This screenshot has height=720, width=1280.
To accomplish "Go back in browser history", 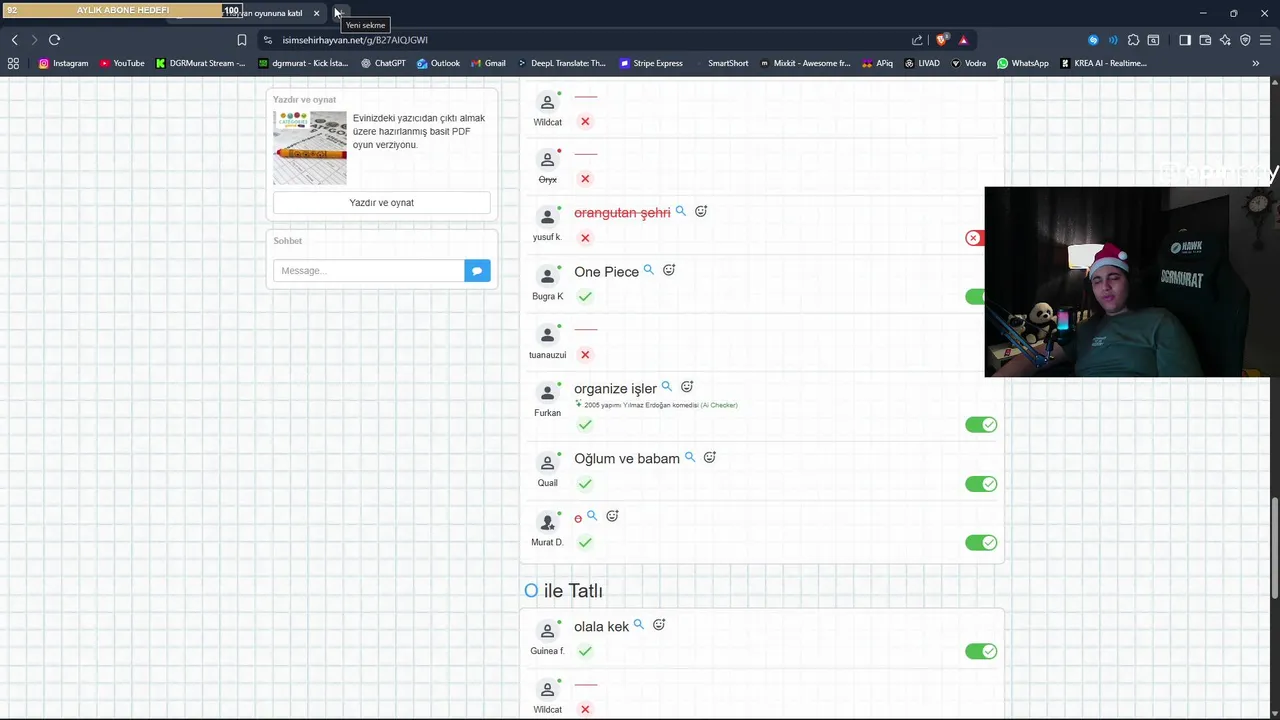I will [14, 40].
